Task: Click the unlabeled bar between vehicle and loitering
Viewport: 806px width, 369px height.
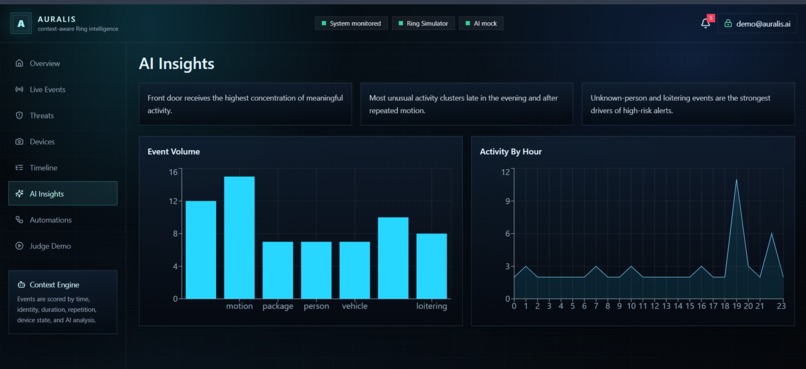Action: (x=393, y=258)
